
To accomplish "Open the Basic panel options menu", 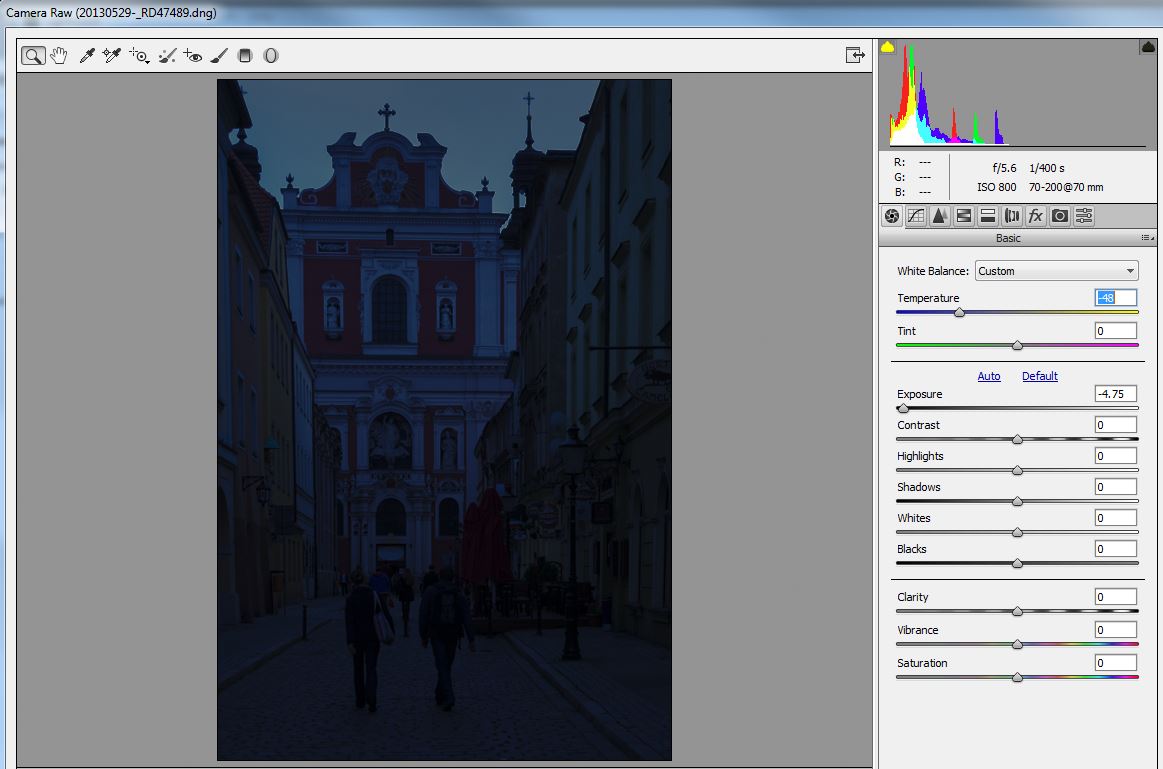I will click(1147, 238).
